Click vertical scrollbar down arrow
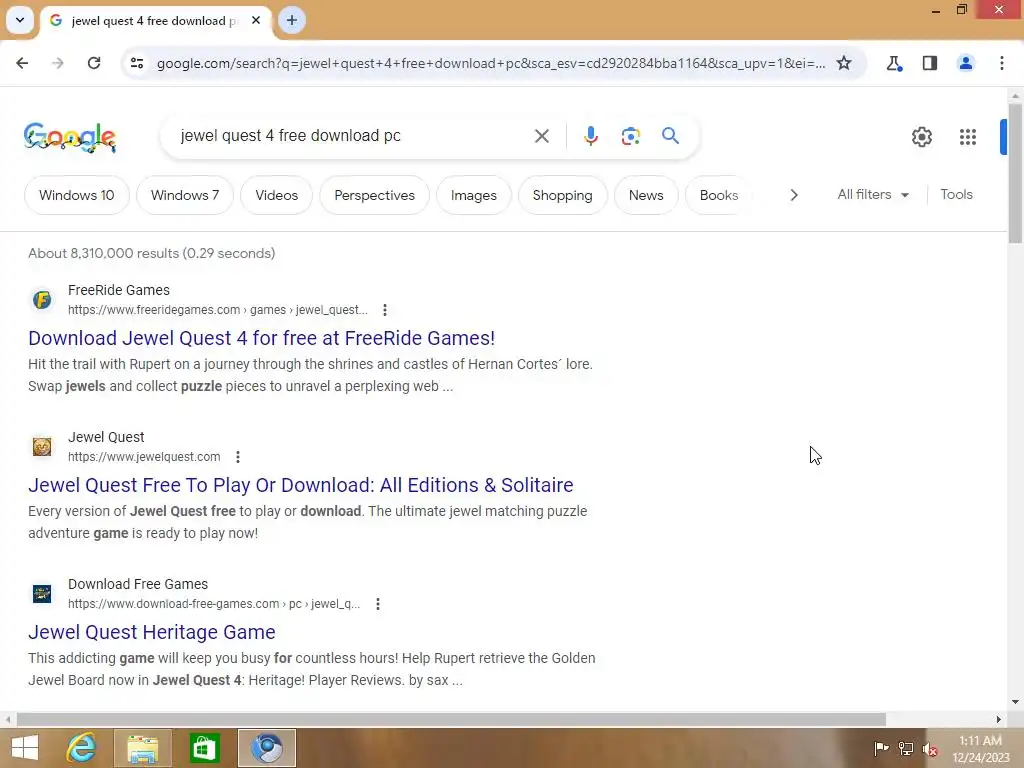Screen dimensions: 1024x768 pyautogui.click(x=1015, y=702)
